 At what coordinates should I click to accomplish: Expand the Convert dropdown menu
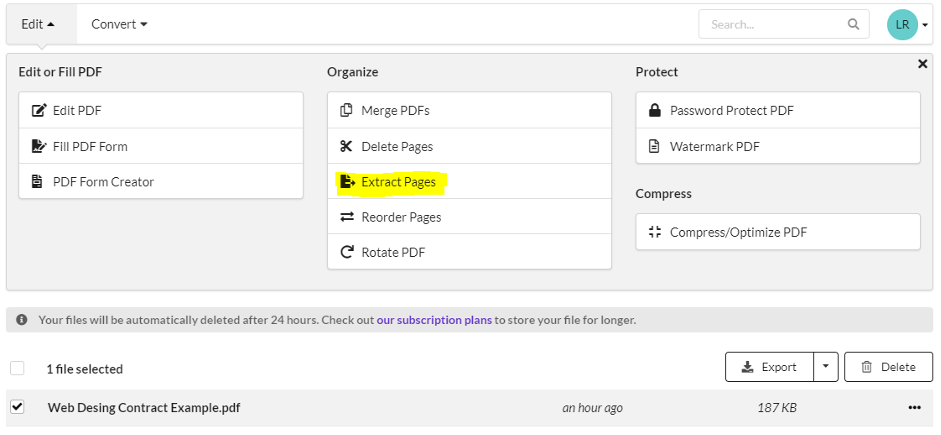pyautogui.click(x=119, y=25)
